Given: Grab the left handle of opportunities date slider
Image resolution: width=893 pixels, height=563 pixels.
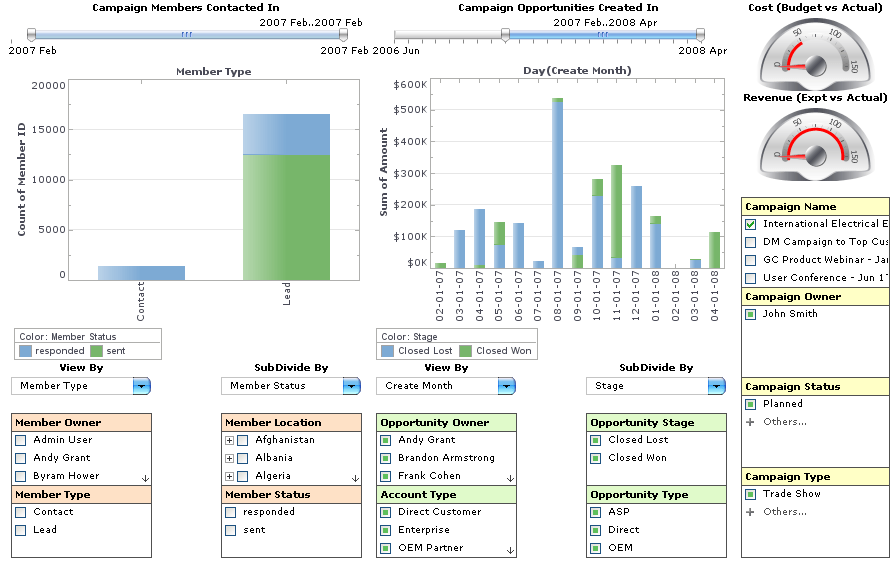Looking at the screenshot, I should [x=505, y=35].
